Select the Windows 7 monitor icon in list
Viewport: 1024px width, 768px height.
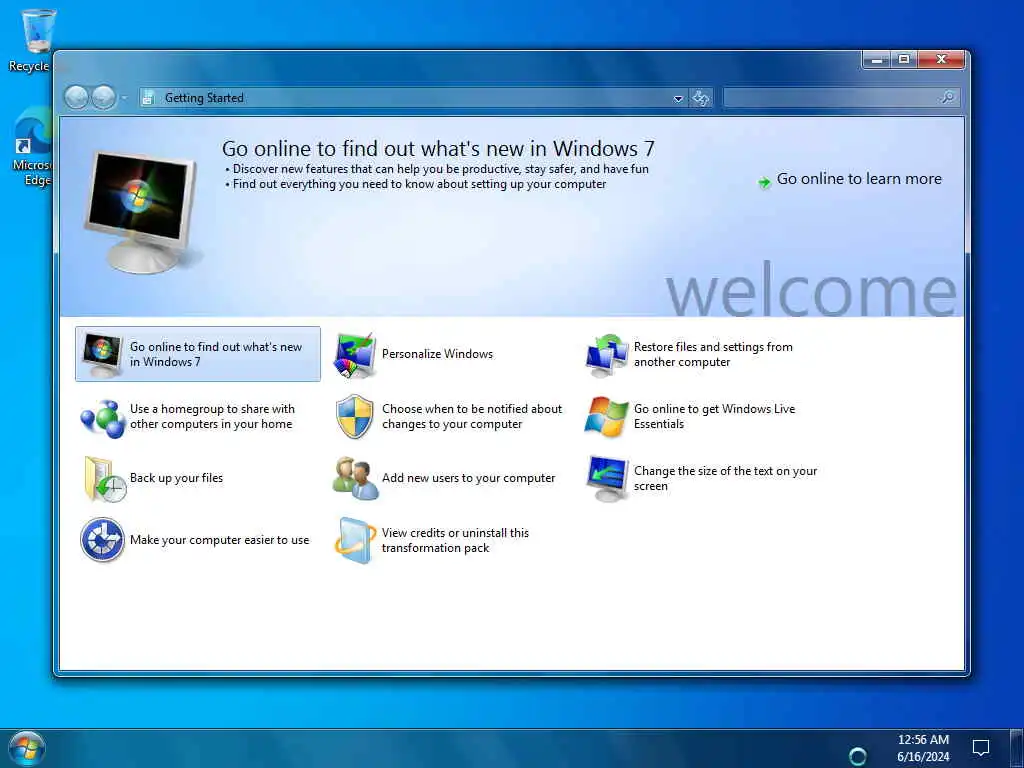coord(103,355)
